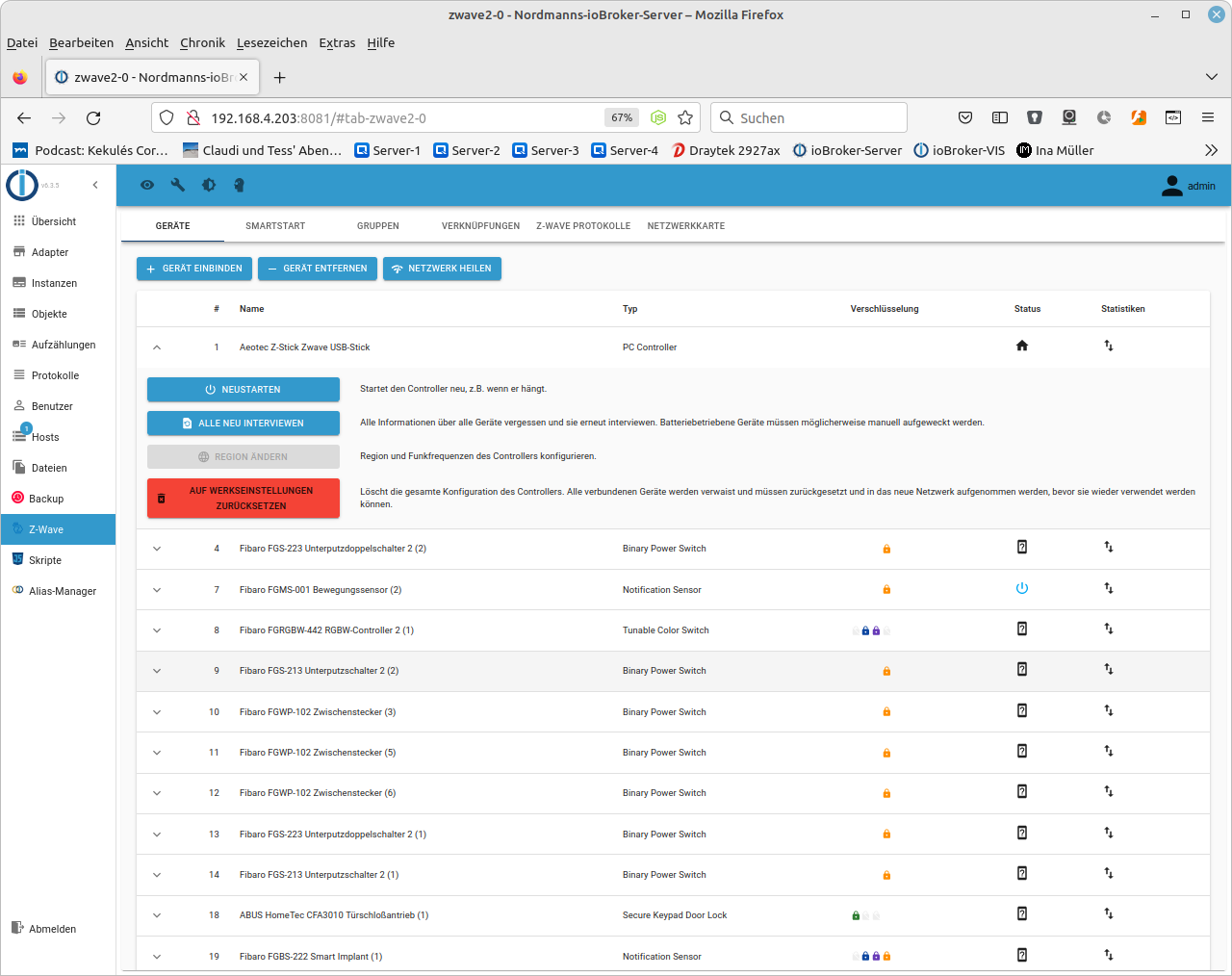Screen dimensions: 1232x976
Task: Open the Z-Wave Protokolle tab
Action: [x=583, y=226]
